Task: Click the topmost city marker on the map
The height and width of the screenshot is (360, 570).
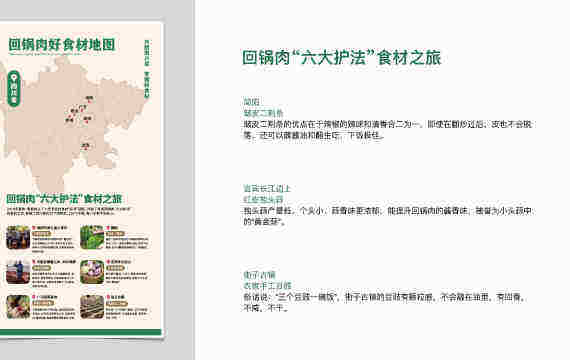Action: coord(89,102)
